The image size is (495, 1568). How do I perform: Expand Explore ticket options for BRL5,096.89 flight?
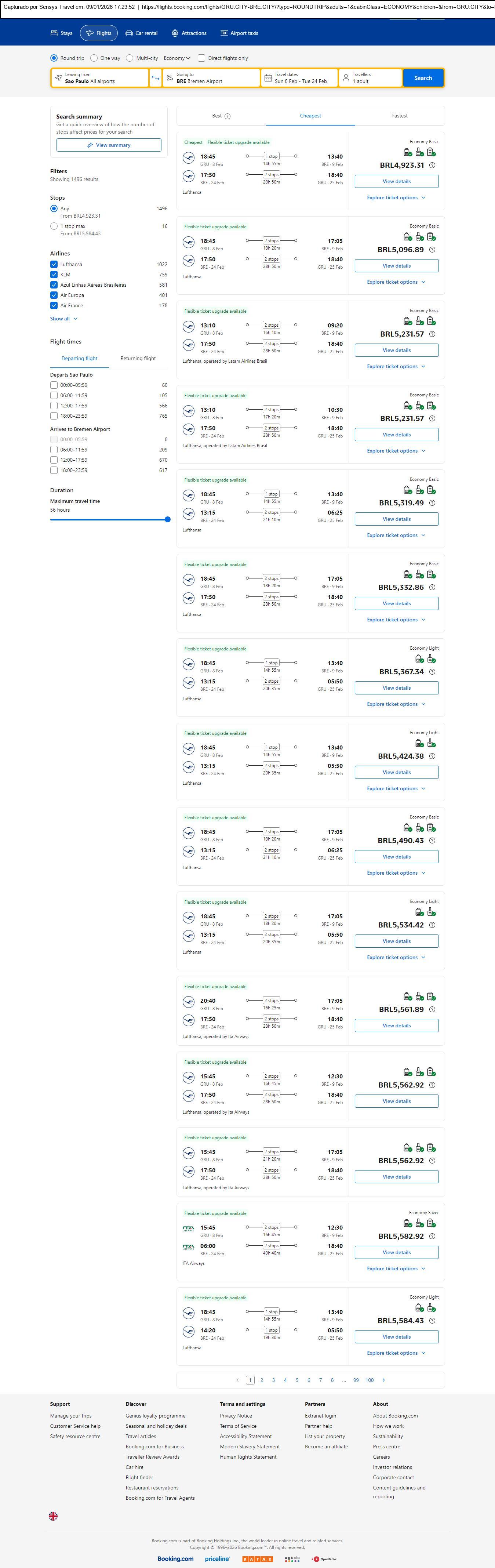[x=396, y=282]
